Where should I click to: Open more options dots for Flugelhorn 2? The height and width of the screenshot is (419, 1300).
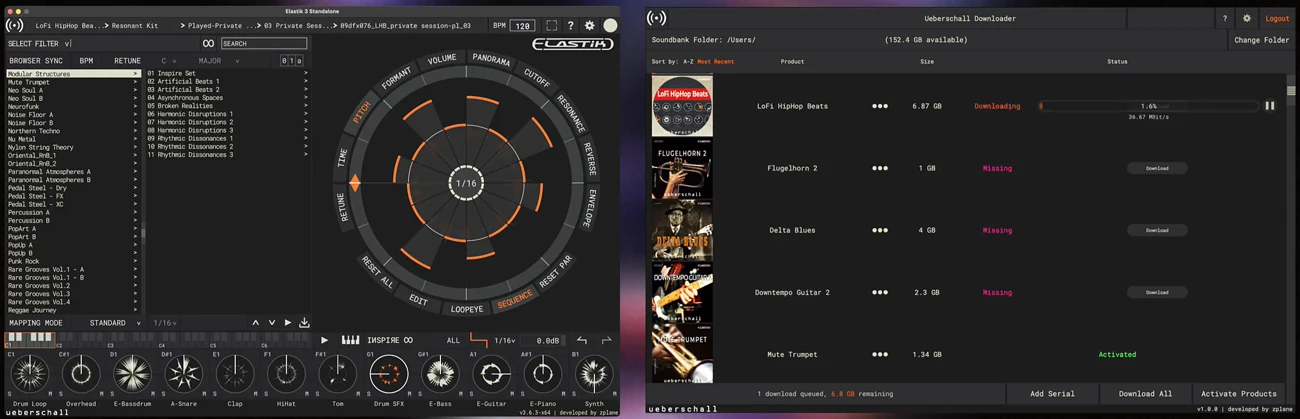(x=879, y=168)
